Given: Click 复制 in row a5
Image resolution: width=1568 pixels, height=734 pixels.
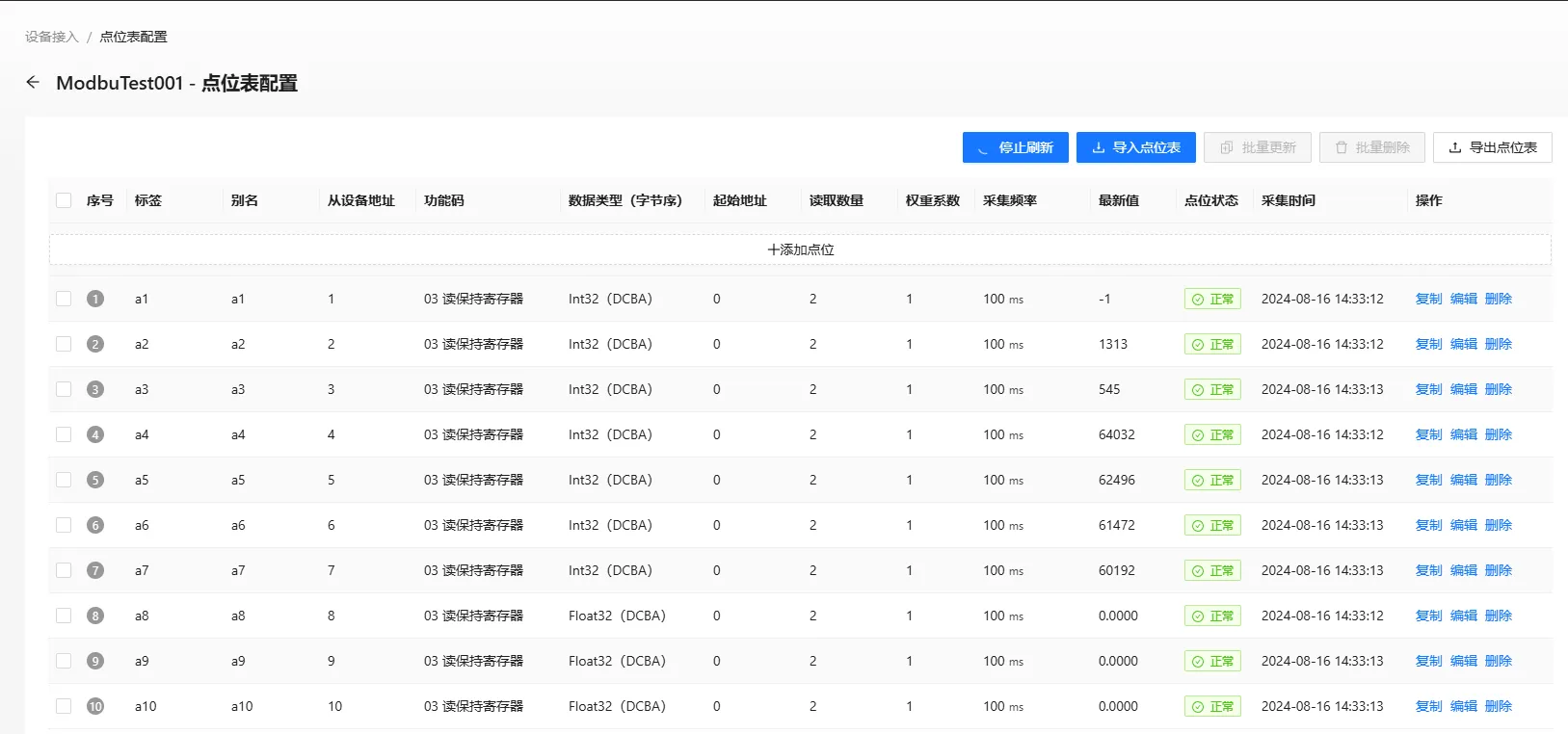Looking at the screenshot, I should click(1428, 480).
